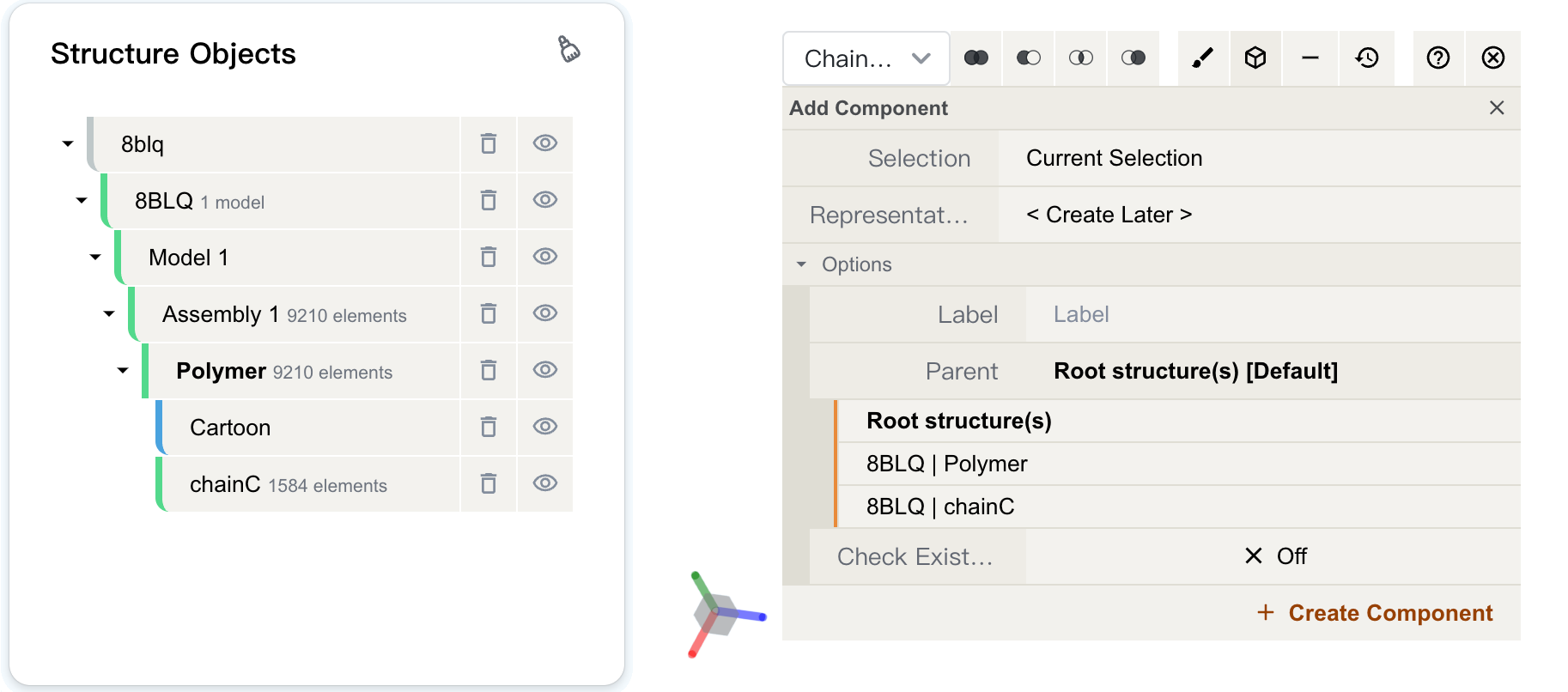Open the help question mark icon

pos(1438,58)
